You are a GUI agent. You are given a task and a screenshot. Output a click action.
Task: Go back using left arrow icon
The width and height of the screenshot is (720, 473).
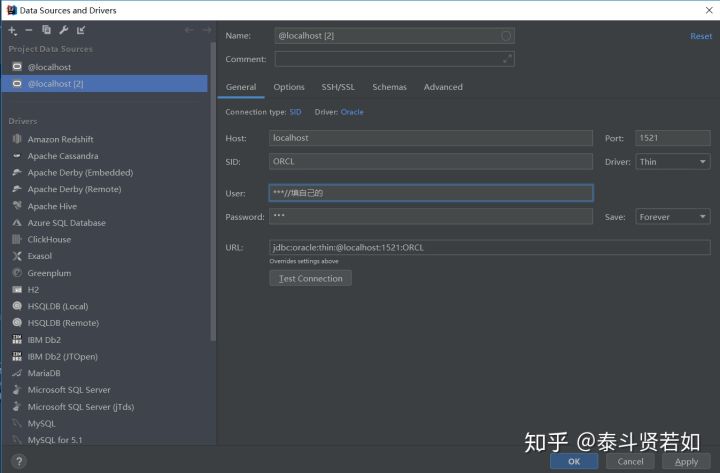tap(189, 30)
